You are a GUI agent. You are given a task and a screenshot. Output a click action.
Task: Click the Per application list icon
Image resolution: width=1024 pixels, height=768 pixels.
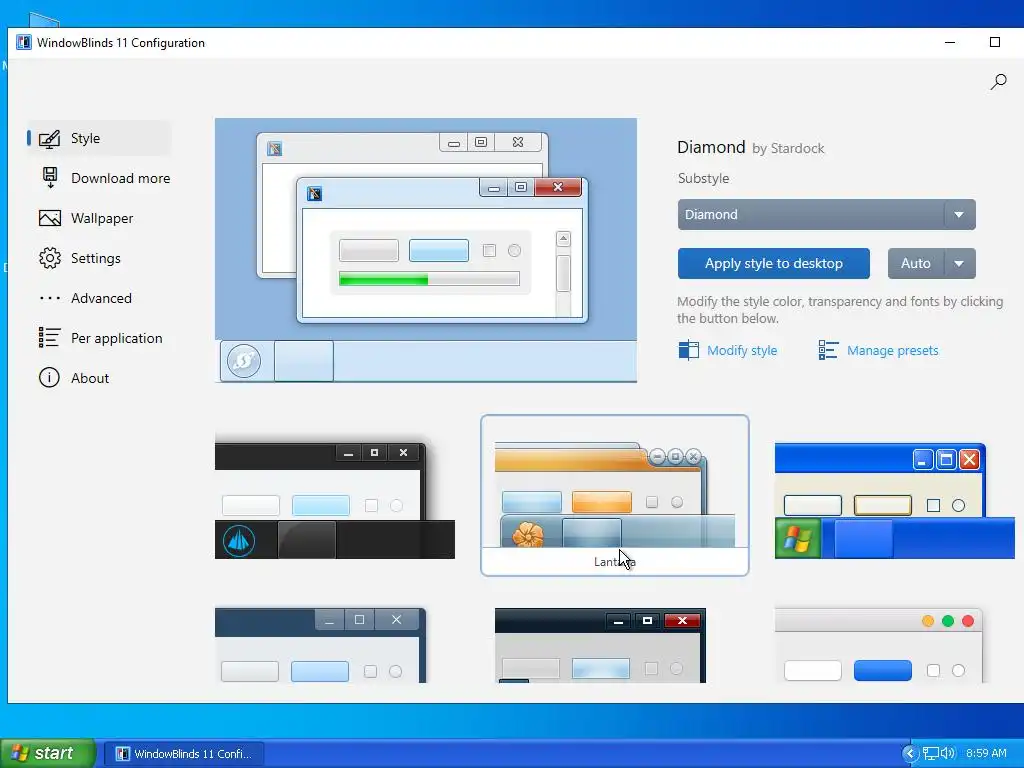(50, 338)
